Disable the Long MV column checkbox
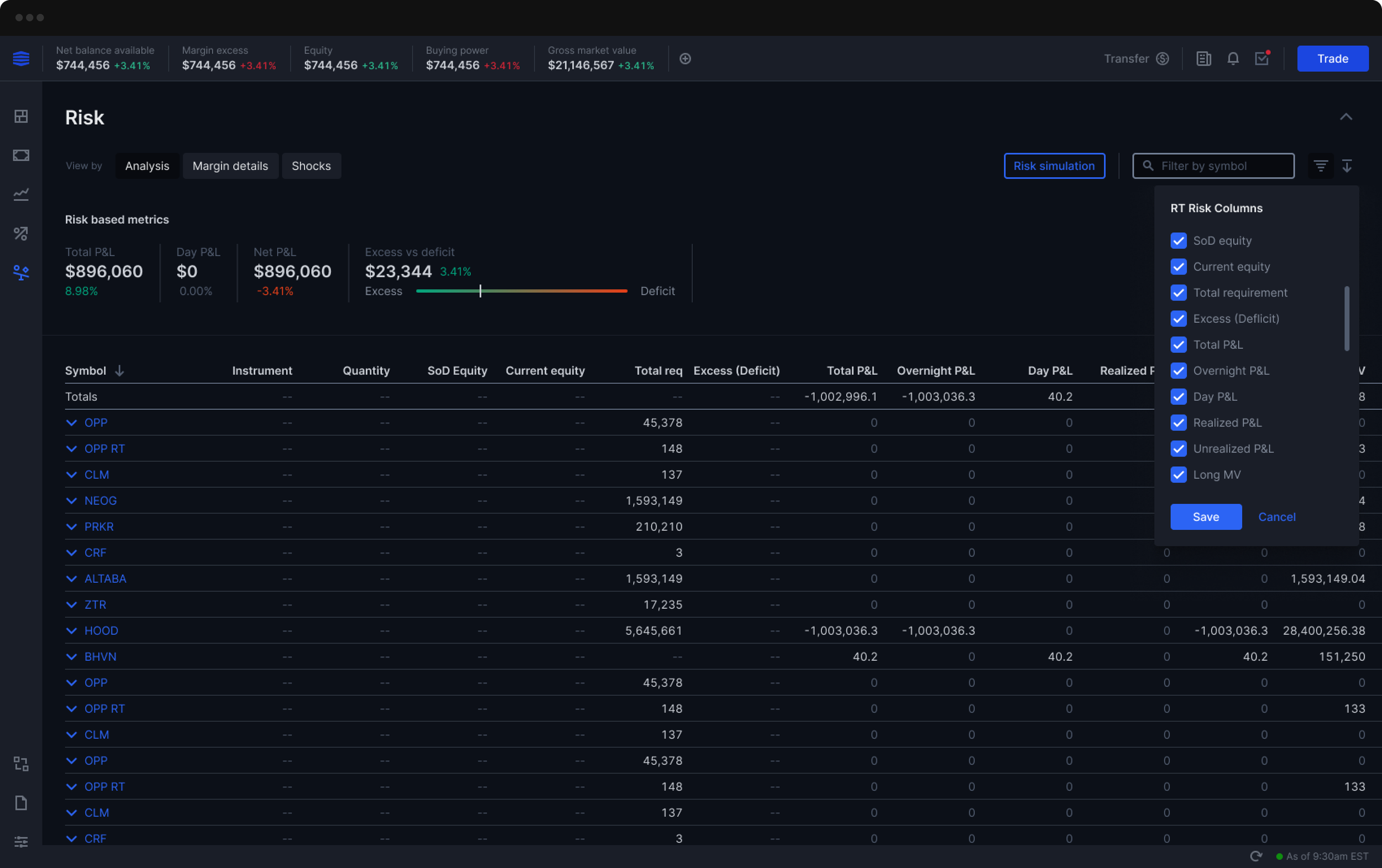 (x=1178, y=475)
